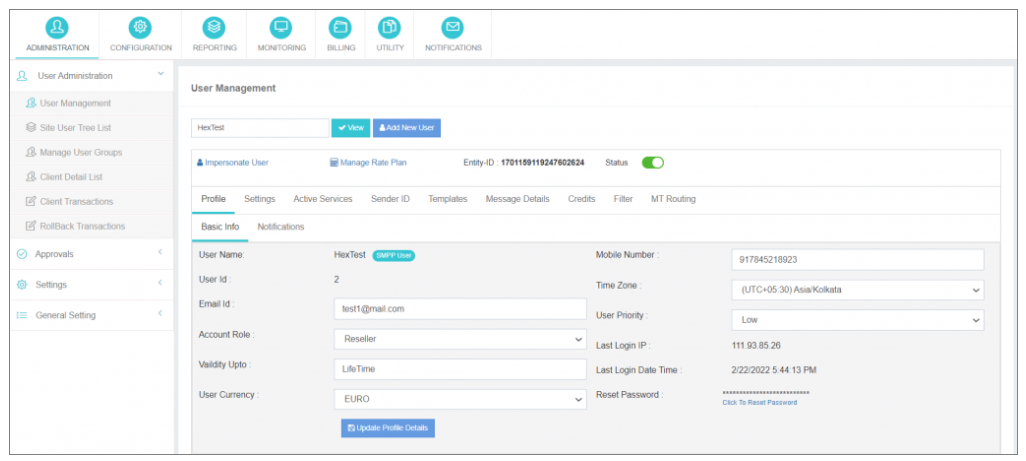
Task: Open the Account Role dropdown
Action: point(460,339)
